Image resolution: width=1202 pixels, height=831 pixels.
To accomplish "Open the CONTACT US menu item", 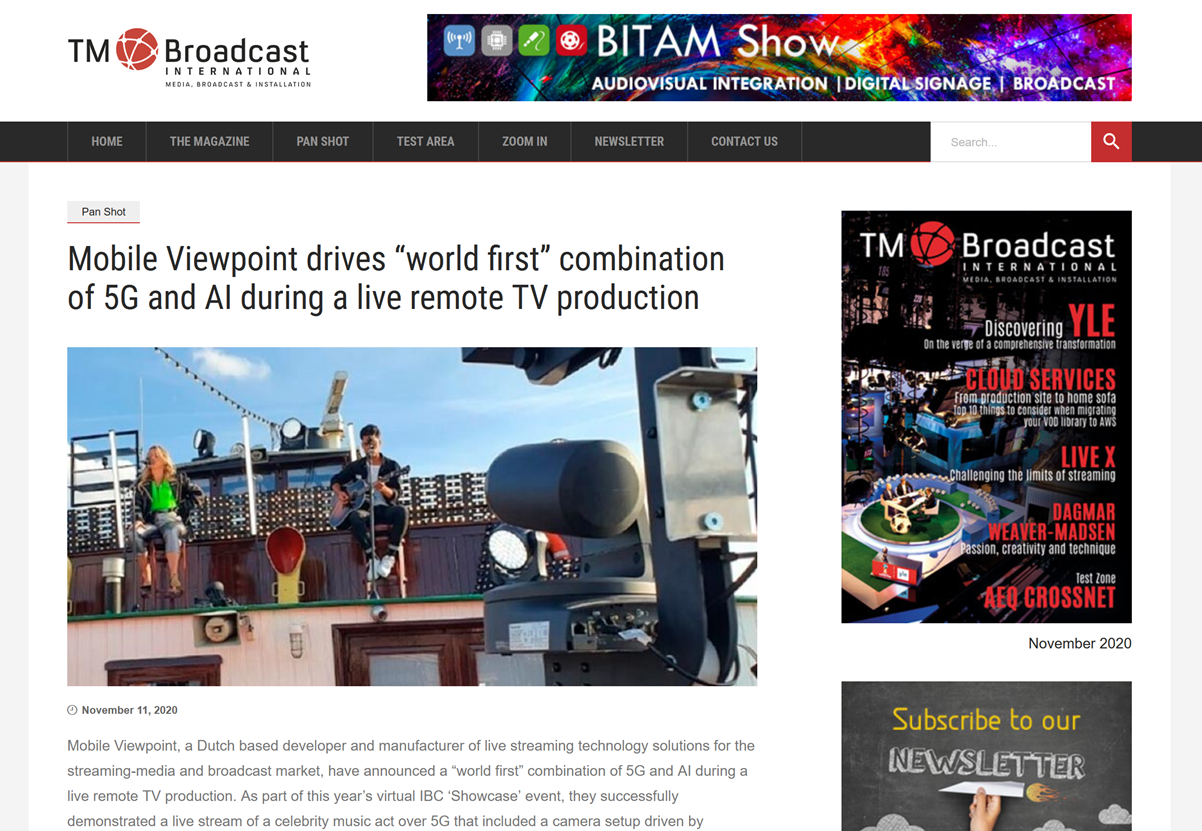I will pos(744,142).
